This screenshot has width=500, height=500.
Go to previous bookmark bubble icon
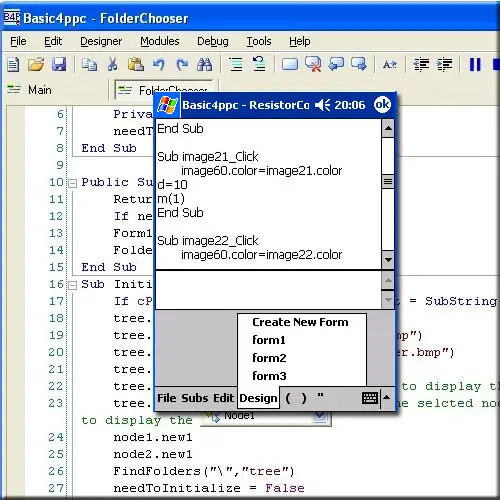coord(336,64)
